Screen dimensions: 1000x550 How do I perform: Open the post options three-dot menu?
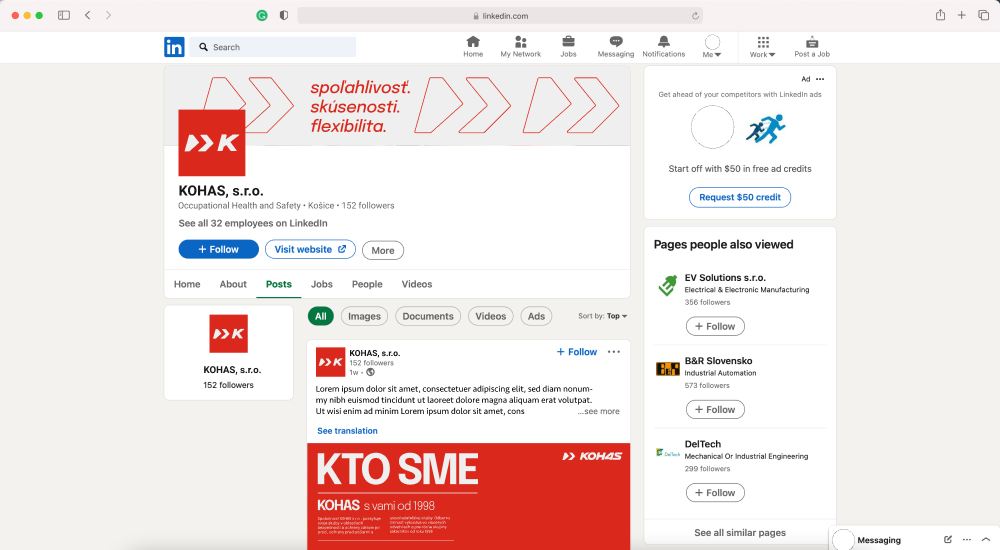614,352
